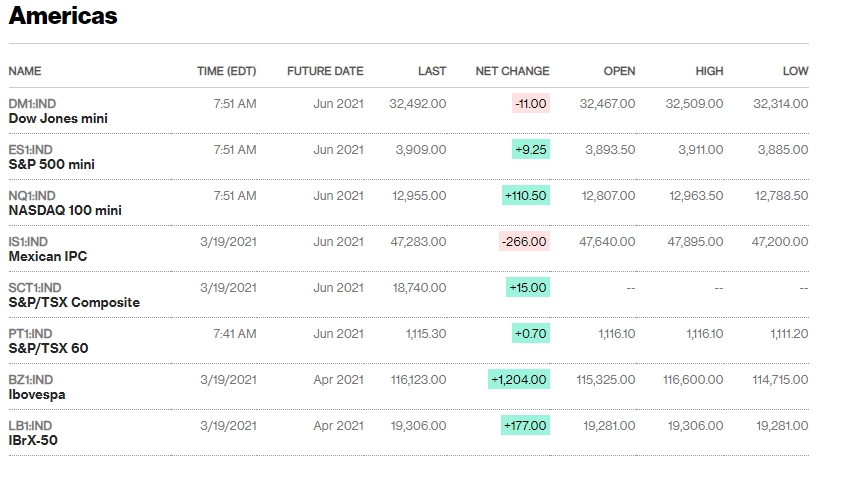Click the IBrX-50 link

click(34, 440)
